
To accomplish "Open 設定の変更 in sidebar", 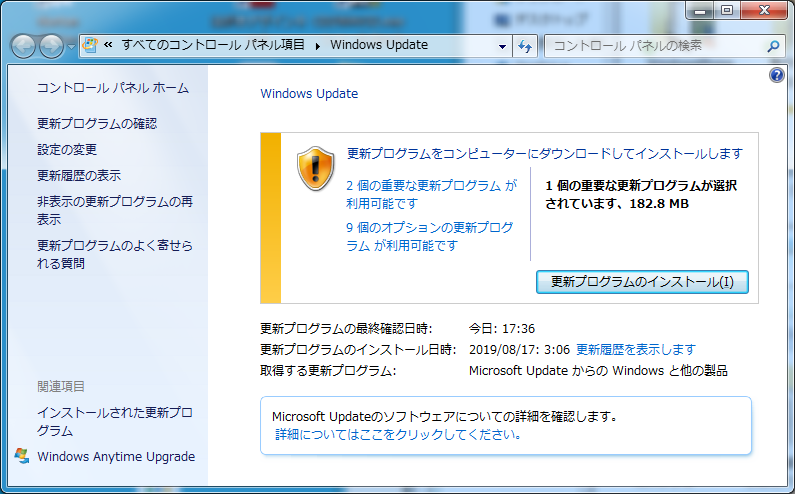I will tap(67, 150).
